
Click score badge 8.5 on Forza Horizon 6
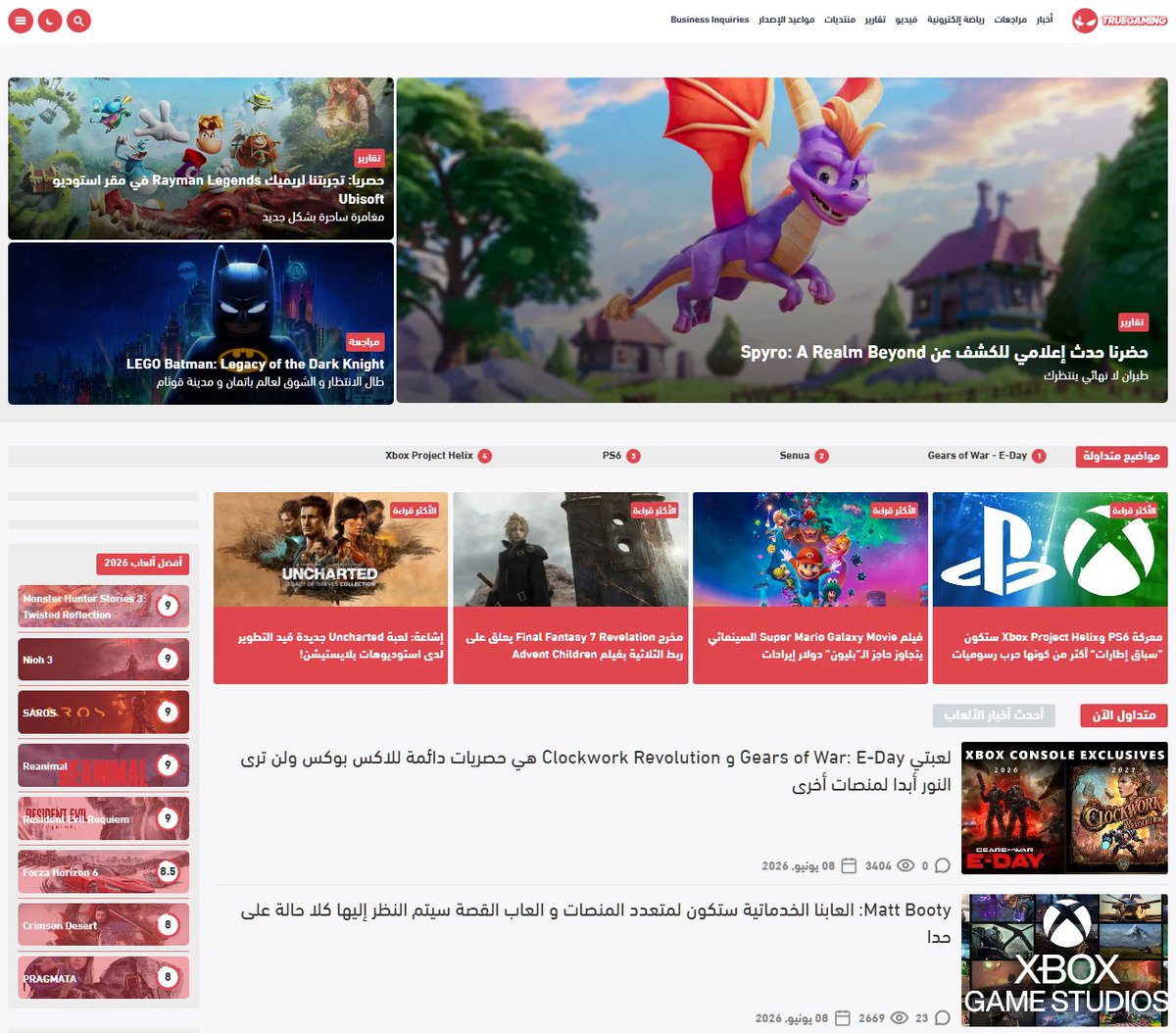(168, 871)
